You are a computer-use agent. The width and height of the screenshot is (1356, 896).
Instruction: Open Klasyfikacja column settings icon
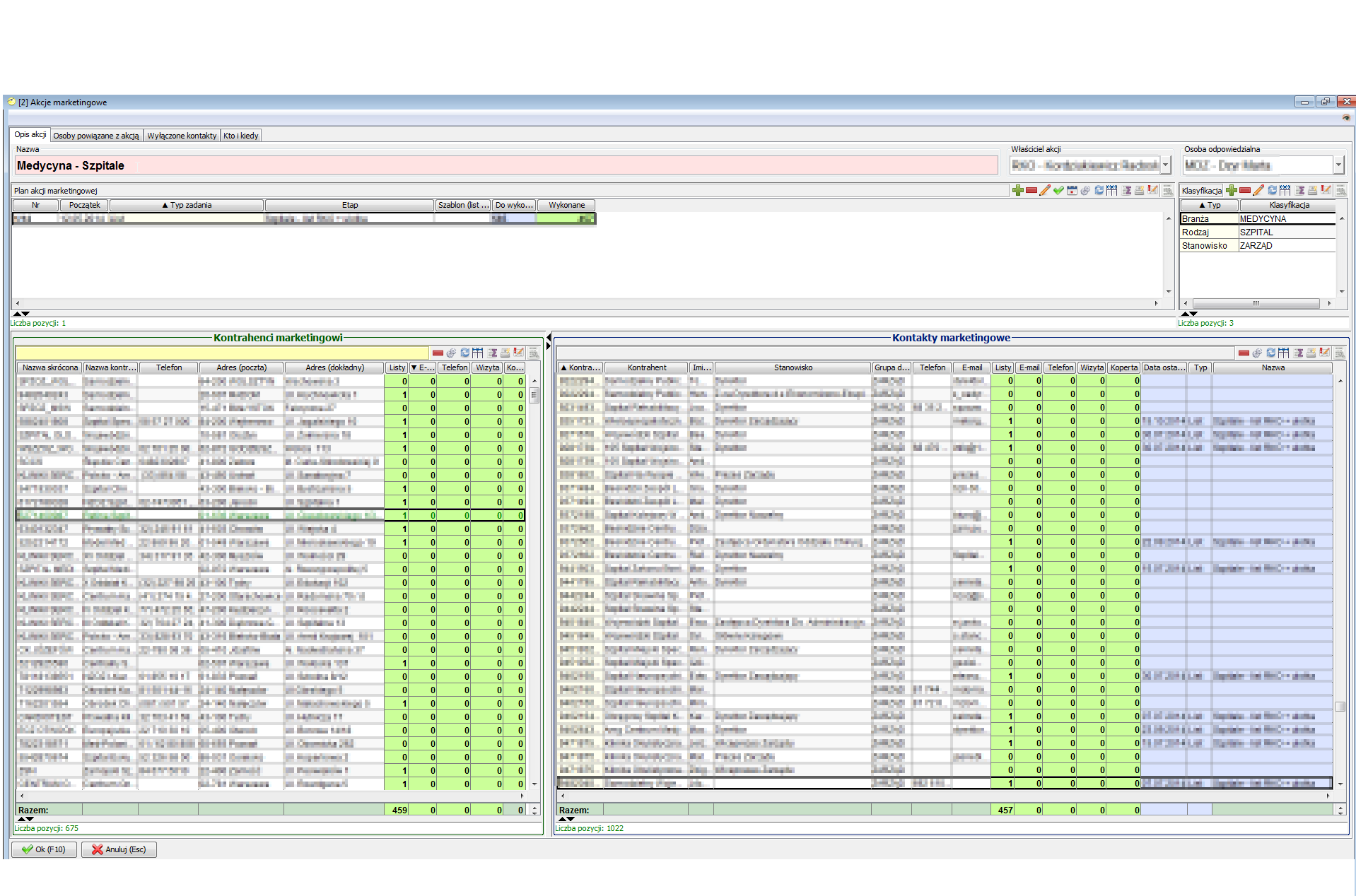(x=1285, y=190)
